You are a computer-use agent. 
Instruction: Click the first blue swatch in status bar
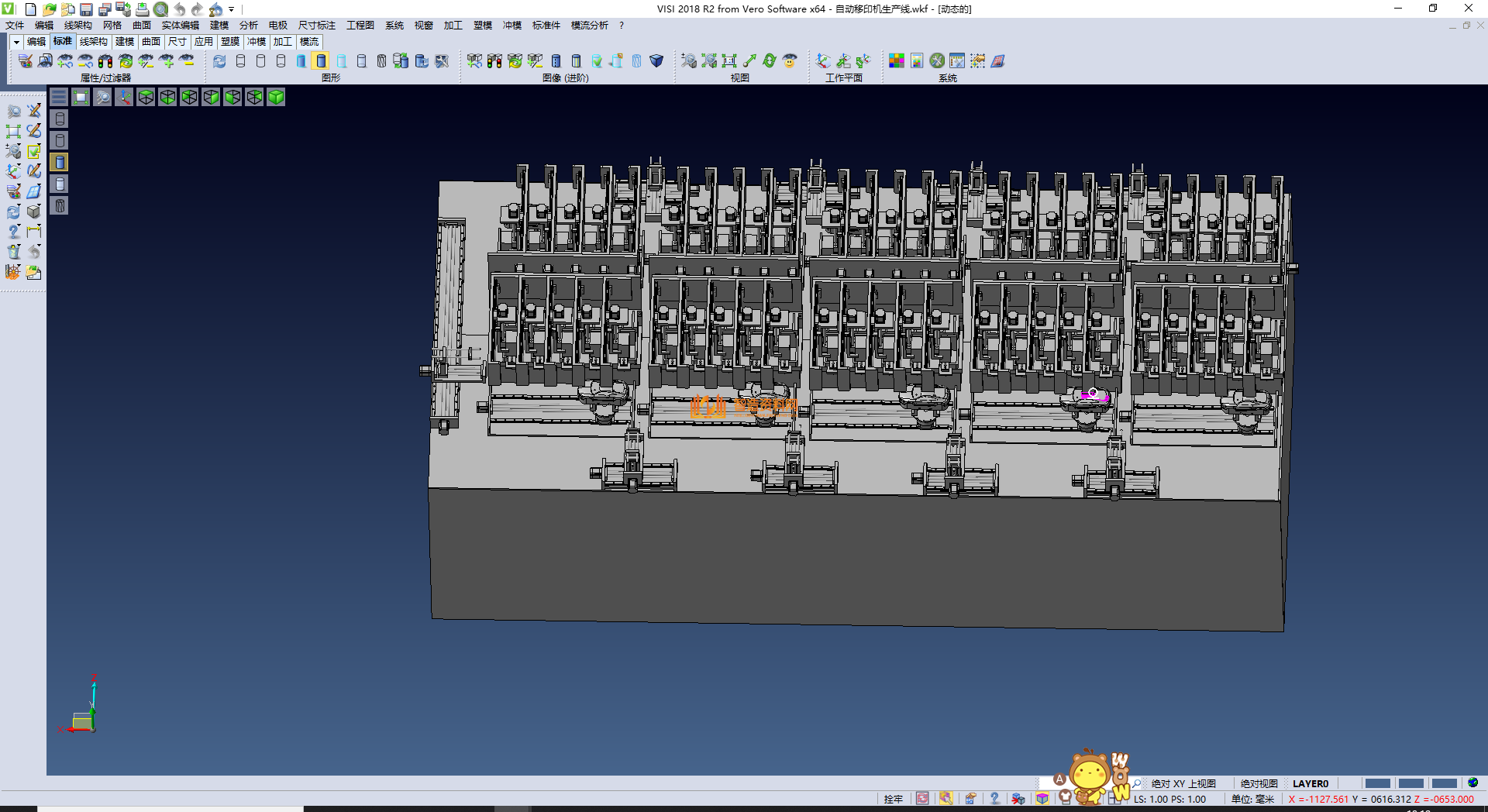click(1377, 783)
